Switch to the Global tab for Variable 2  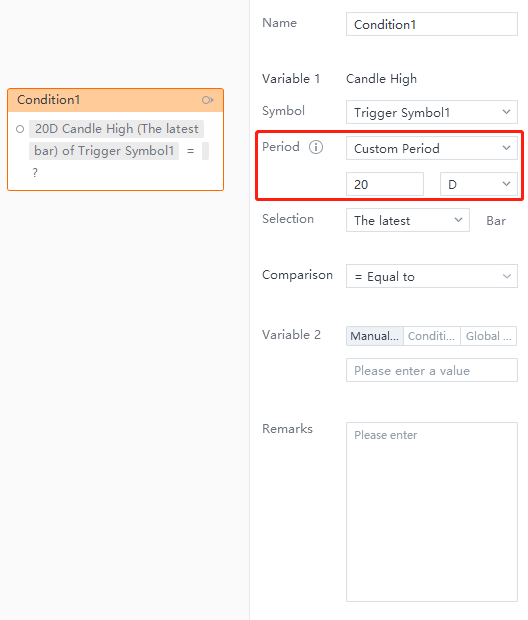point(488,336)
